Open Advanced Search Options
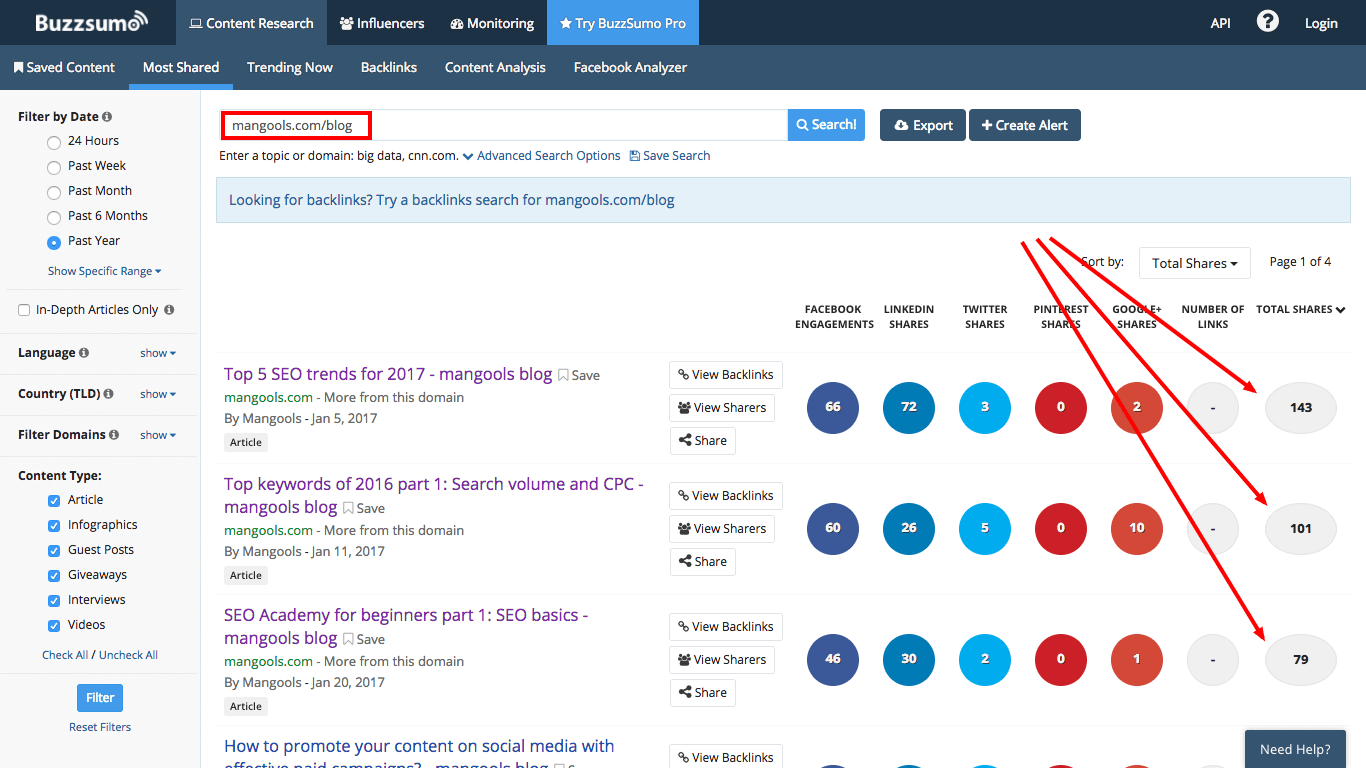Viewport: 1366px width, 768px height. pyautogui.click(x=543, y=156)
